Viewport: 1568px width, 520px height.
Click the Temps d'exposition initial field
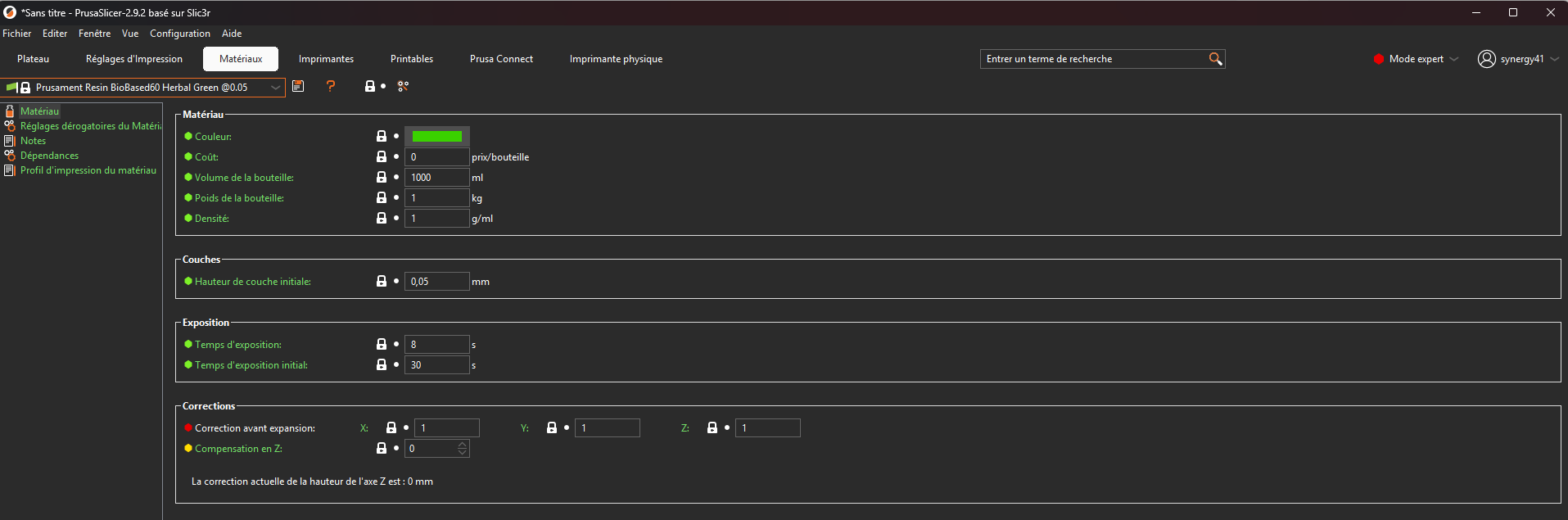tap(436, 364)
